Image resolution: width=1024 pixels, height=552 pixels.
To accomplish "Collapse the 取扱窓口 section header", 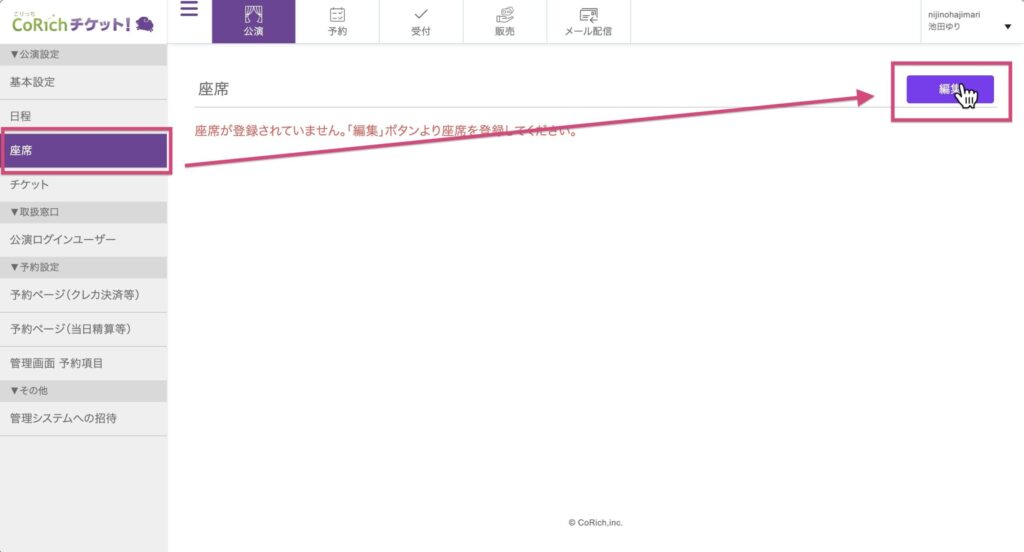I will (x=35, y=212).
